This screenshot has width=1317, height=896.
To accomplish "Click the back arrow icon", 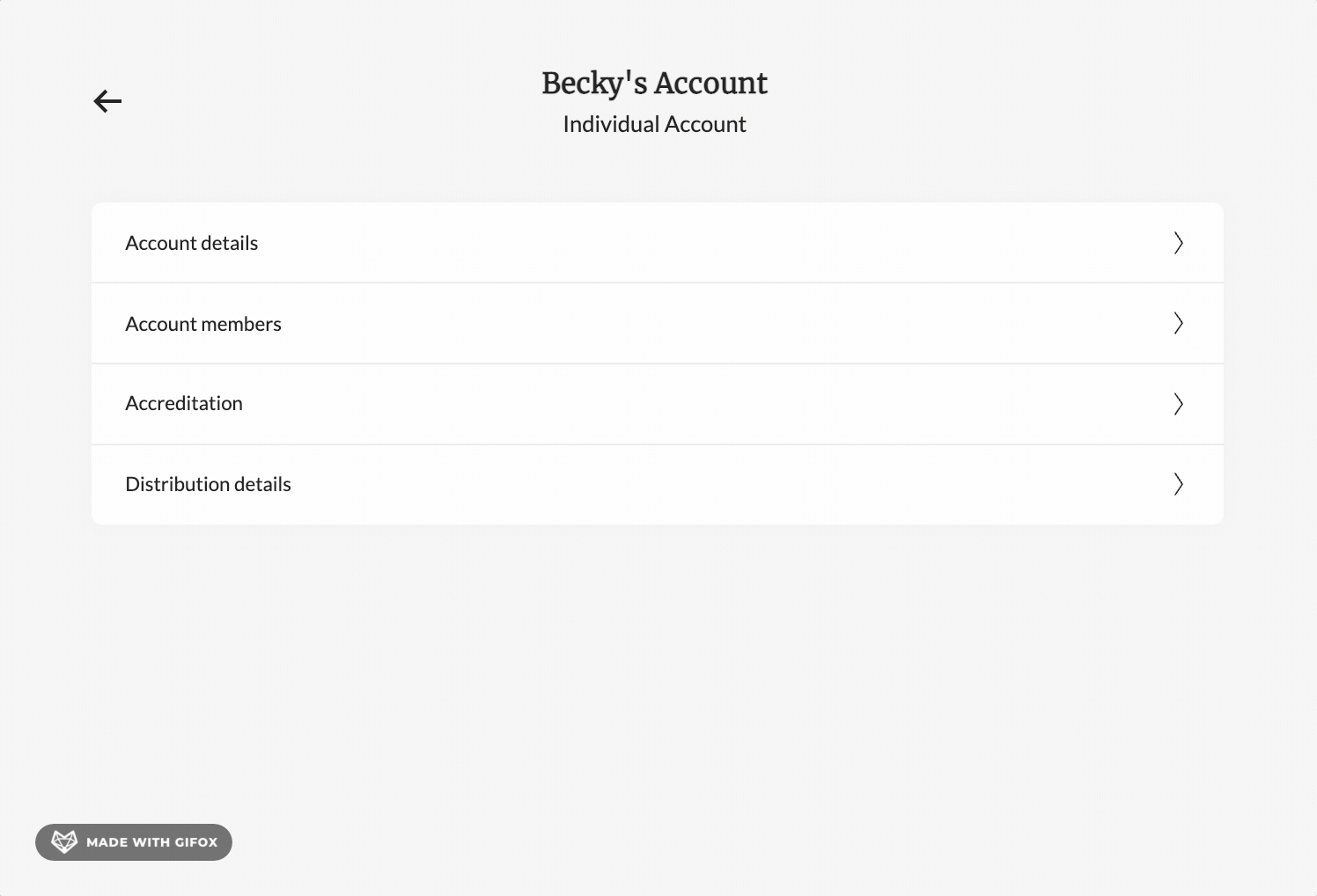I will (x=107, y=101).
